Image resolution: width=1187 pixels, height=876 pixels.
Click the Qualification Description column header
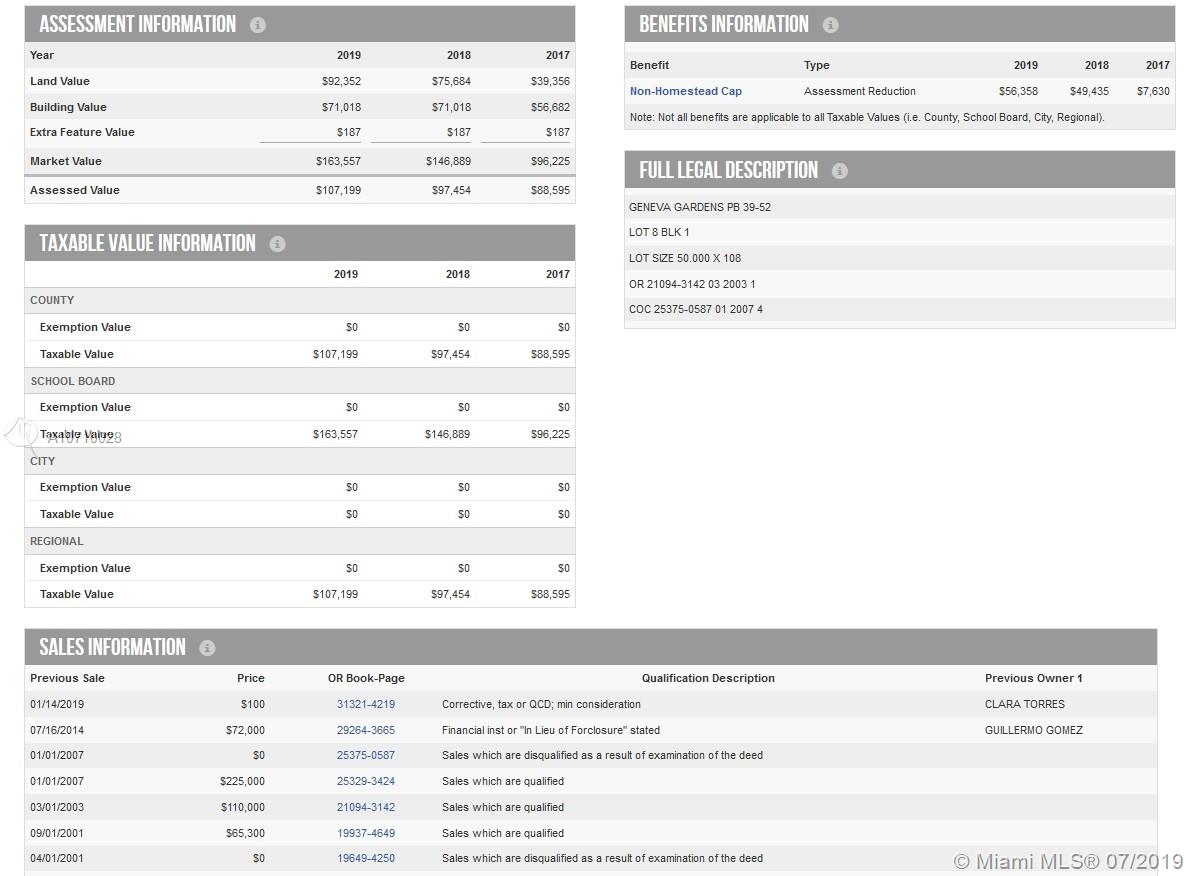point(707,678)
